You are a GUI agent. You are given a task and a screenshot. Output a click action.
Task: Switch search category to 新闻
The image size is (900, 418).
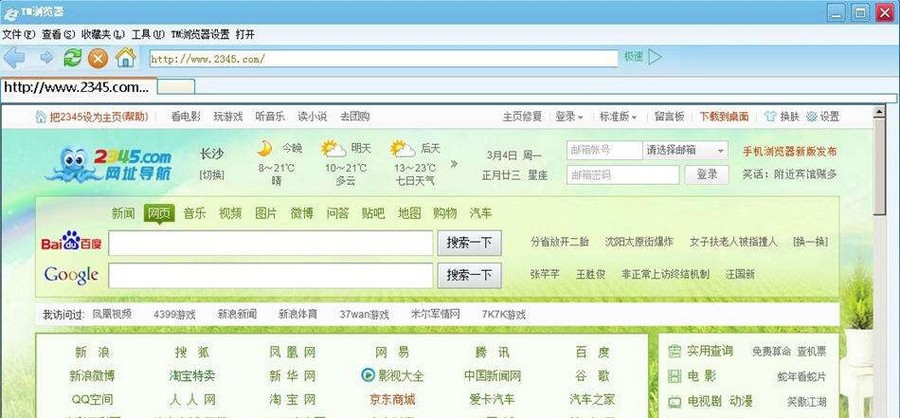(x=123, y=214)
